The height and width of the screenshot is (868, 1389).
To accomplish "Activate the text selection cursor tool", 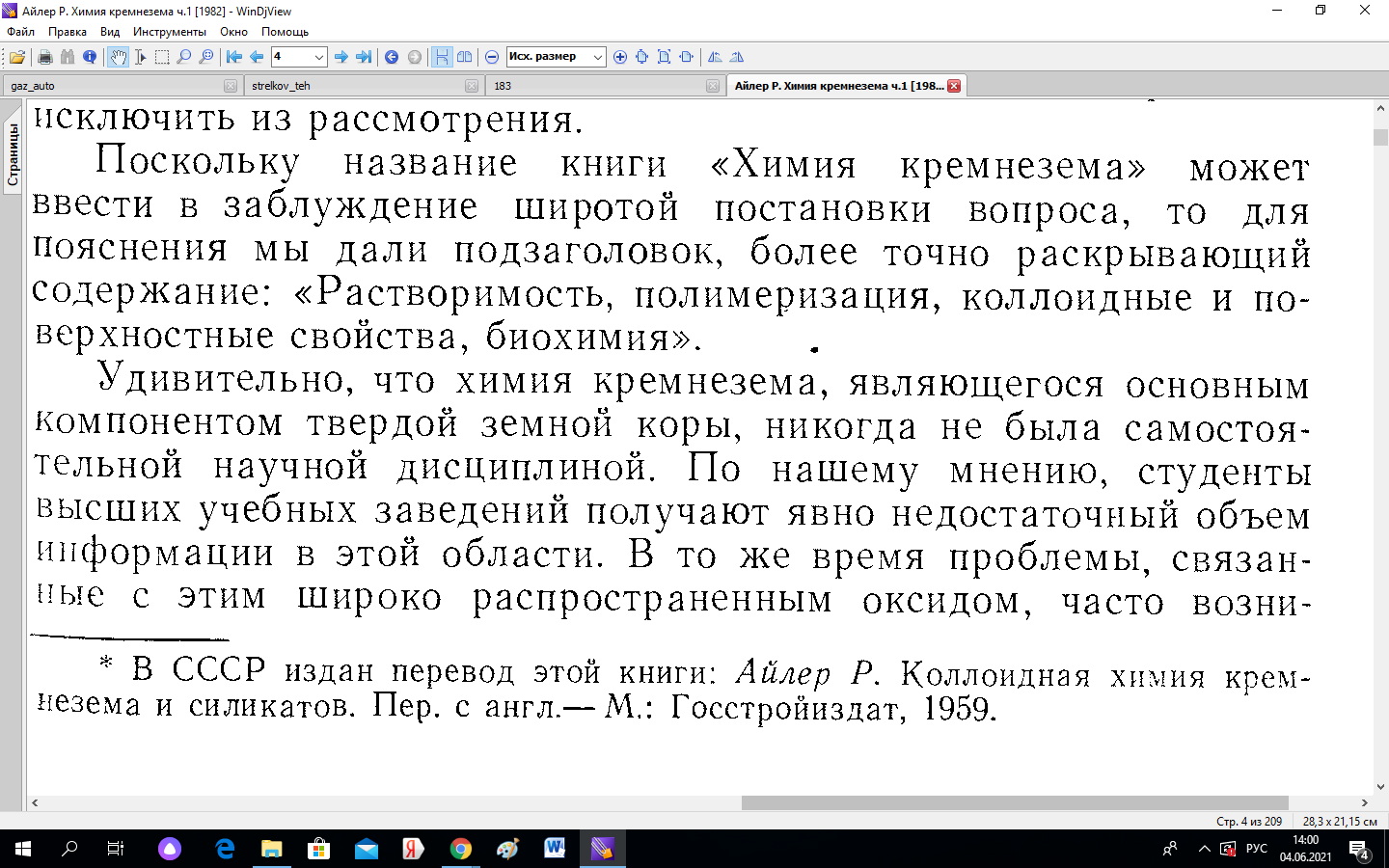I will (140, 57).
